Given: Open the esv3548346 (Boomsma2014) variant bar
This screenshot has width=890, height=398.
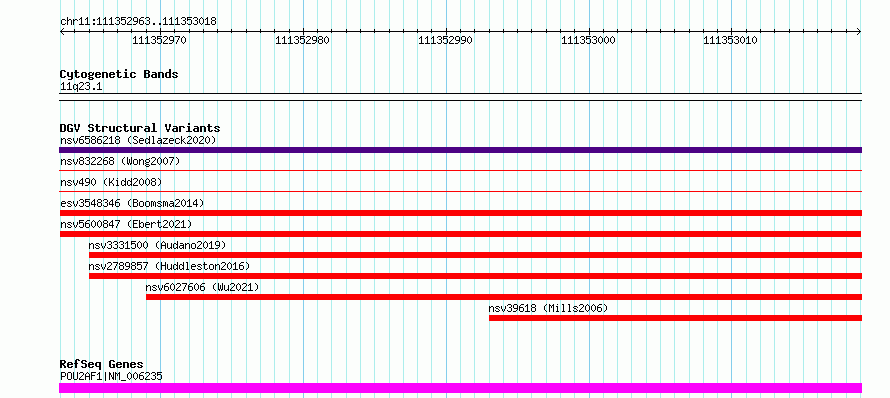Looking at the screenshot, I should click(460, 213).
